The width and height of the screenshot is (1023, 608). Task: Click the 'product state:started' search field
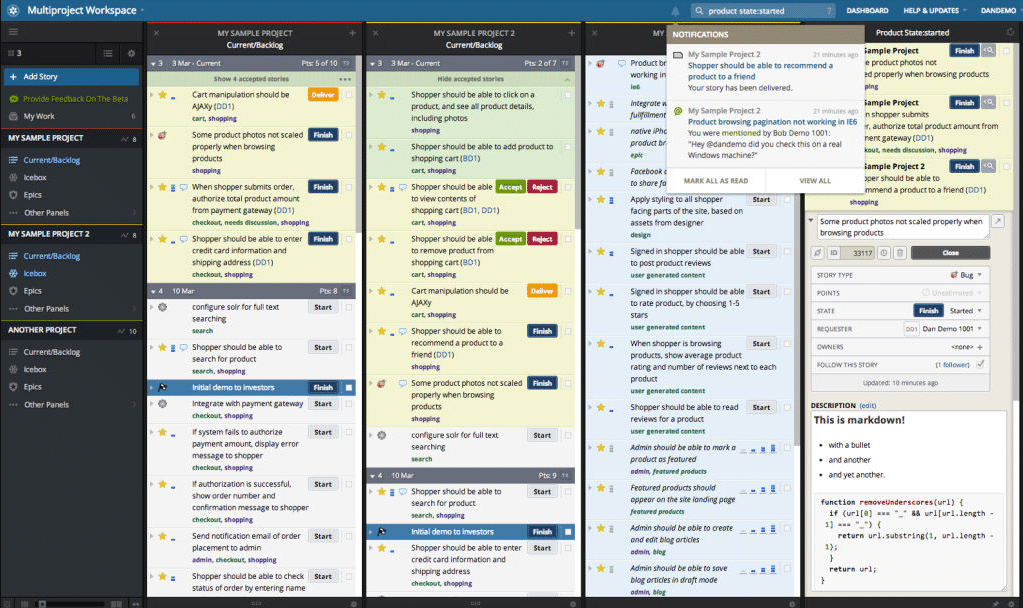click(x=760, y=10)
